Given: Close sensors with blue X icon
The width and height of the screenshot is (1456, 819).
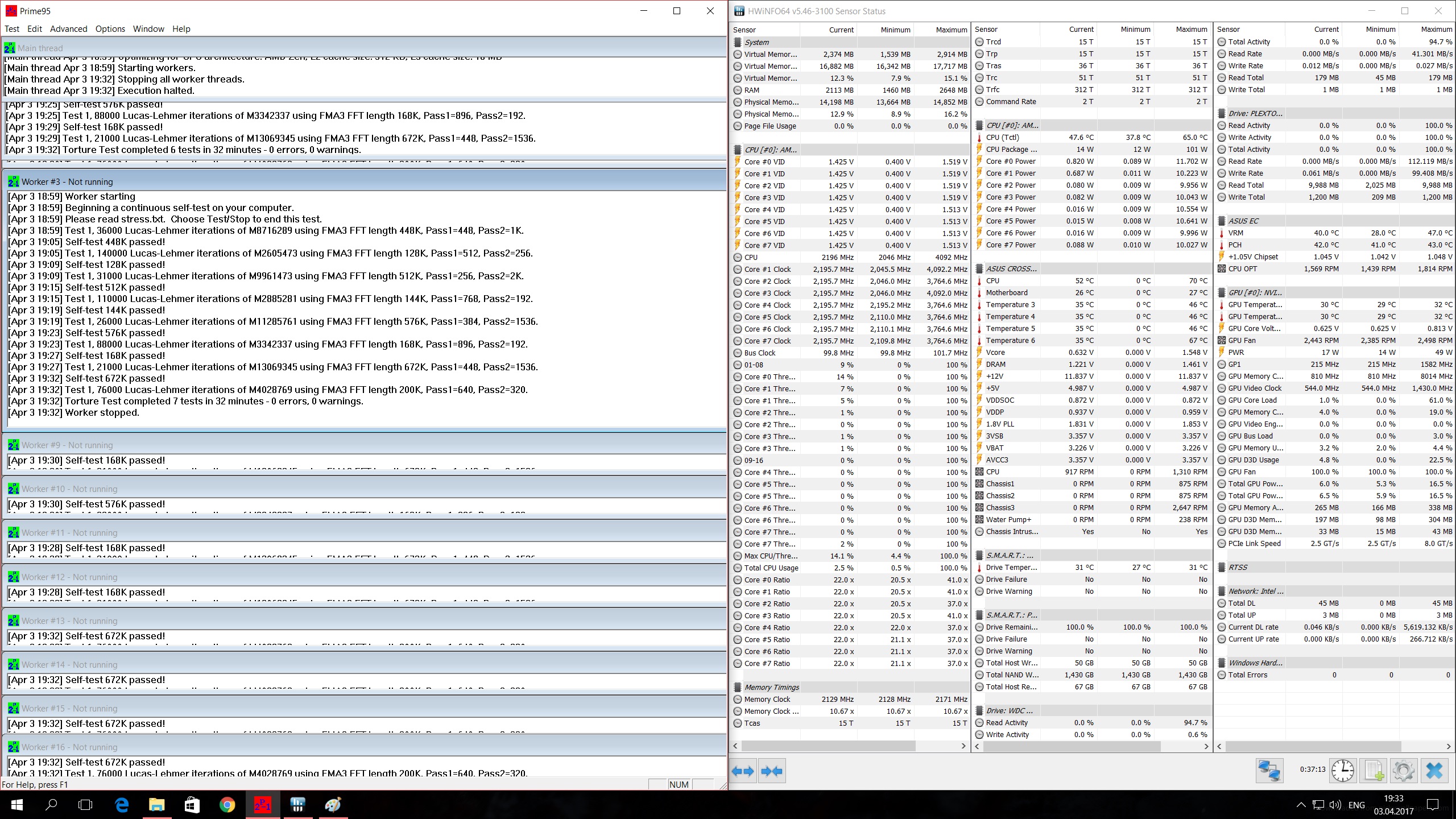Looking at the screenshot, I should (x=1434, y=771).
